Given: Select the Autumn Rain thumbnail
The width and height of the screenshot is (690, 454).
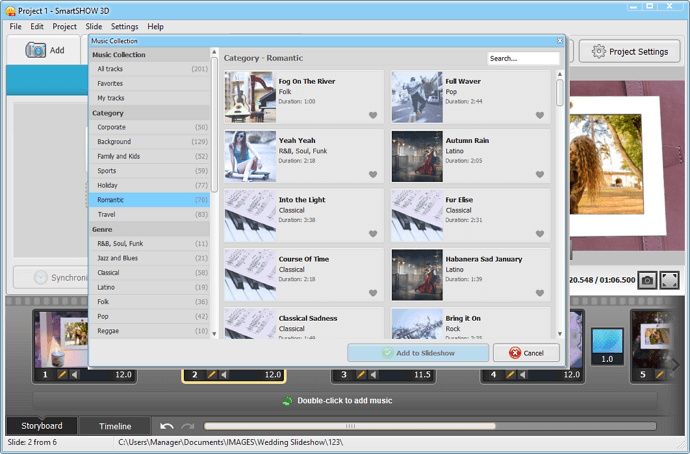Looking at the screenshot, I should pos(417,156).
